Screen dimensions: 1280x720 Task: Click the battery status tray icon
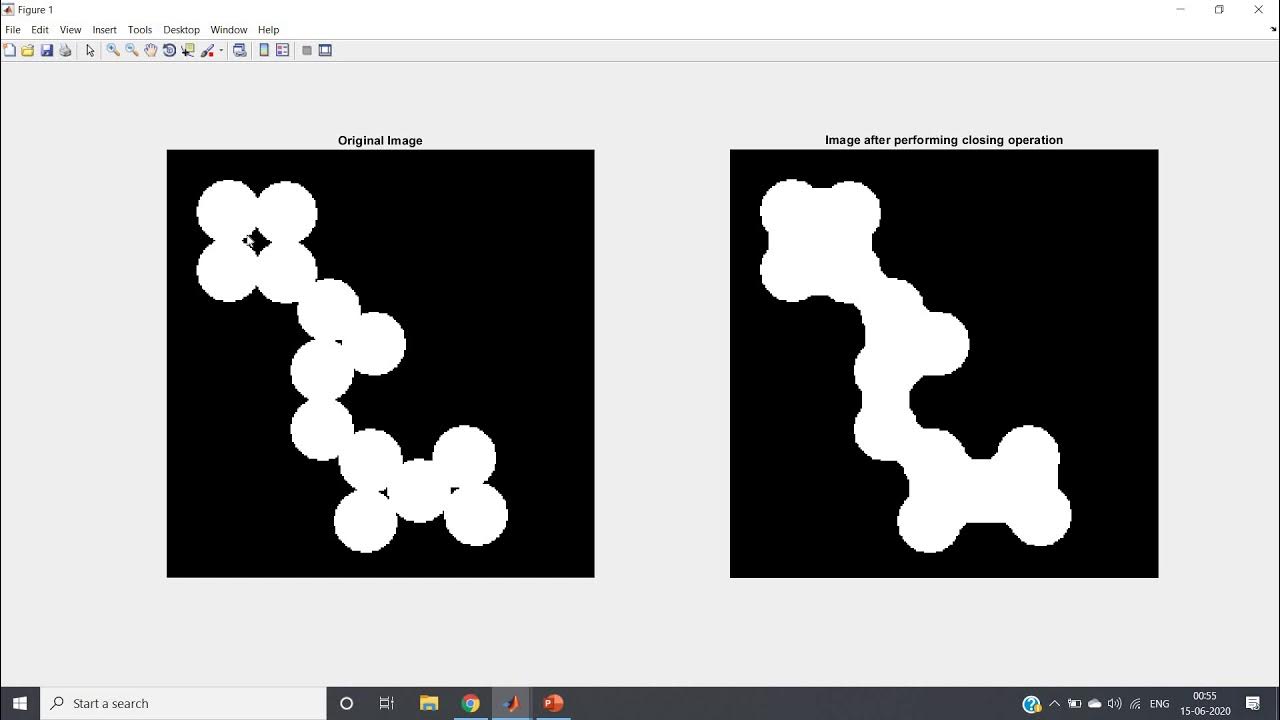click(1074, 704)
